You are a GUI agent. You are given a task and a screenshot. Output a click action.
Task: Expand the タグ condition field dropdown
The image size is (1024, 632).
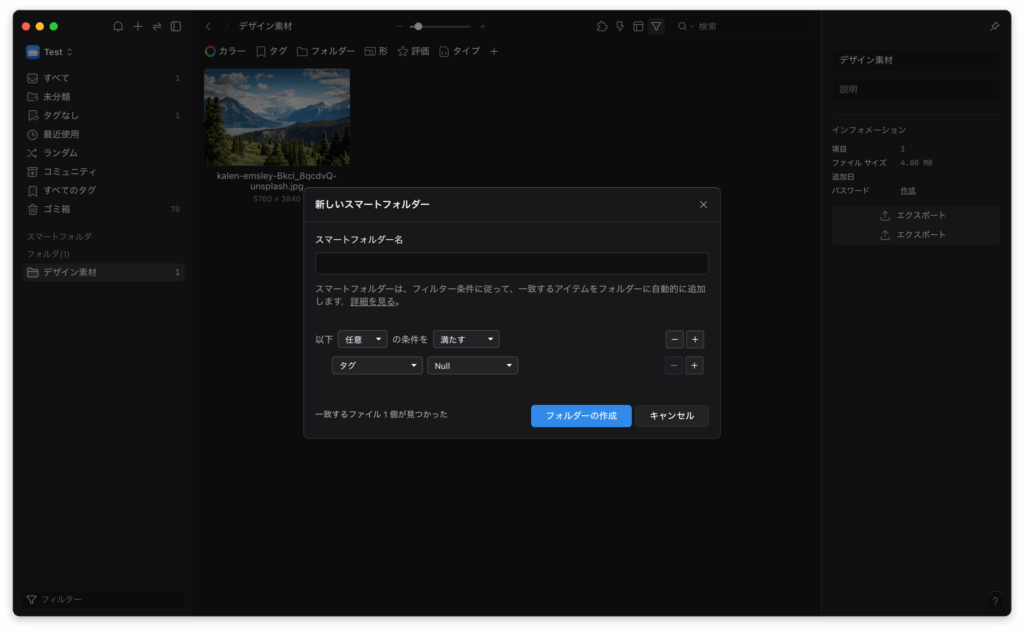377,366
